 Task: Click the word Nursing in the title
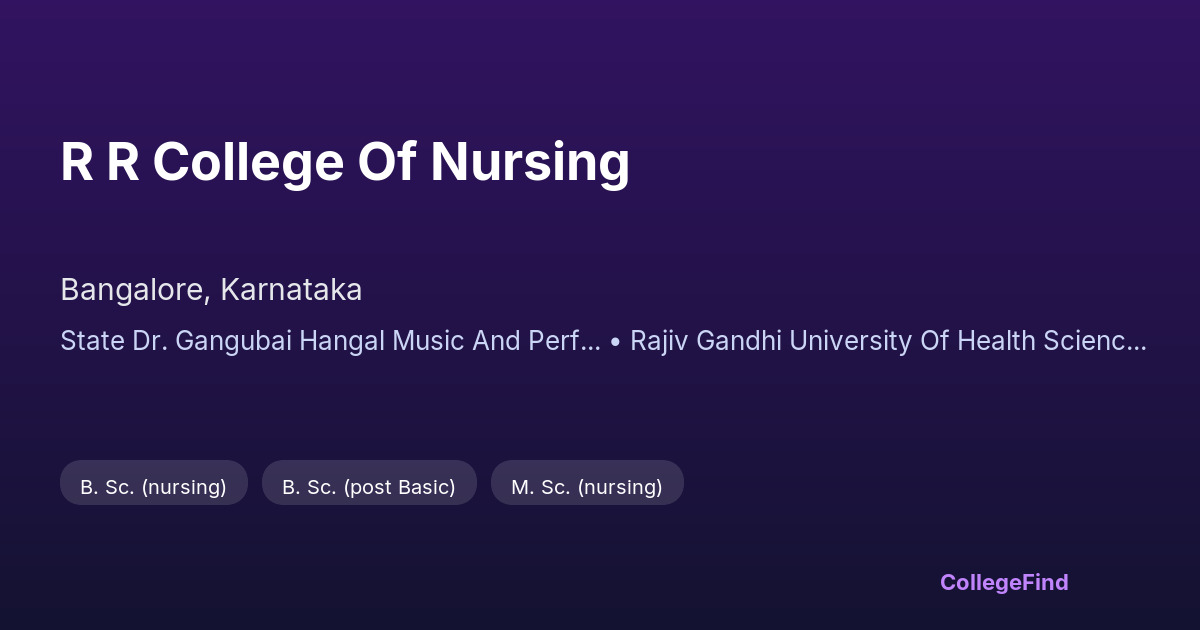click(530, 161)
